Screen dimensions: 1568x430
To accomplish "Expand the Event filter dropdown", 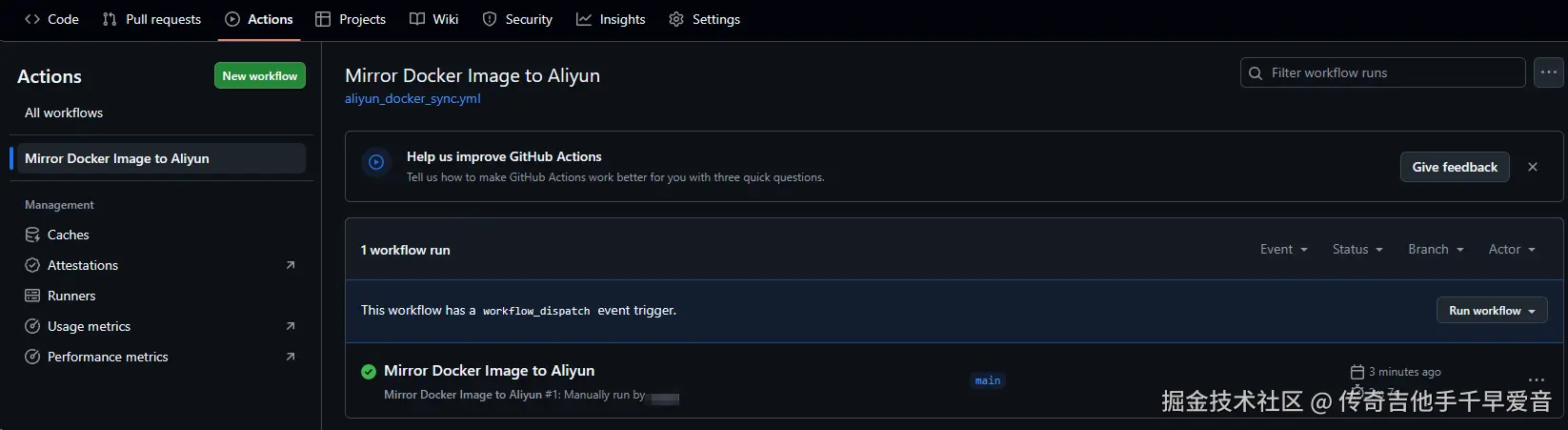I will point(1283,250).
